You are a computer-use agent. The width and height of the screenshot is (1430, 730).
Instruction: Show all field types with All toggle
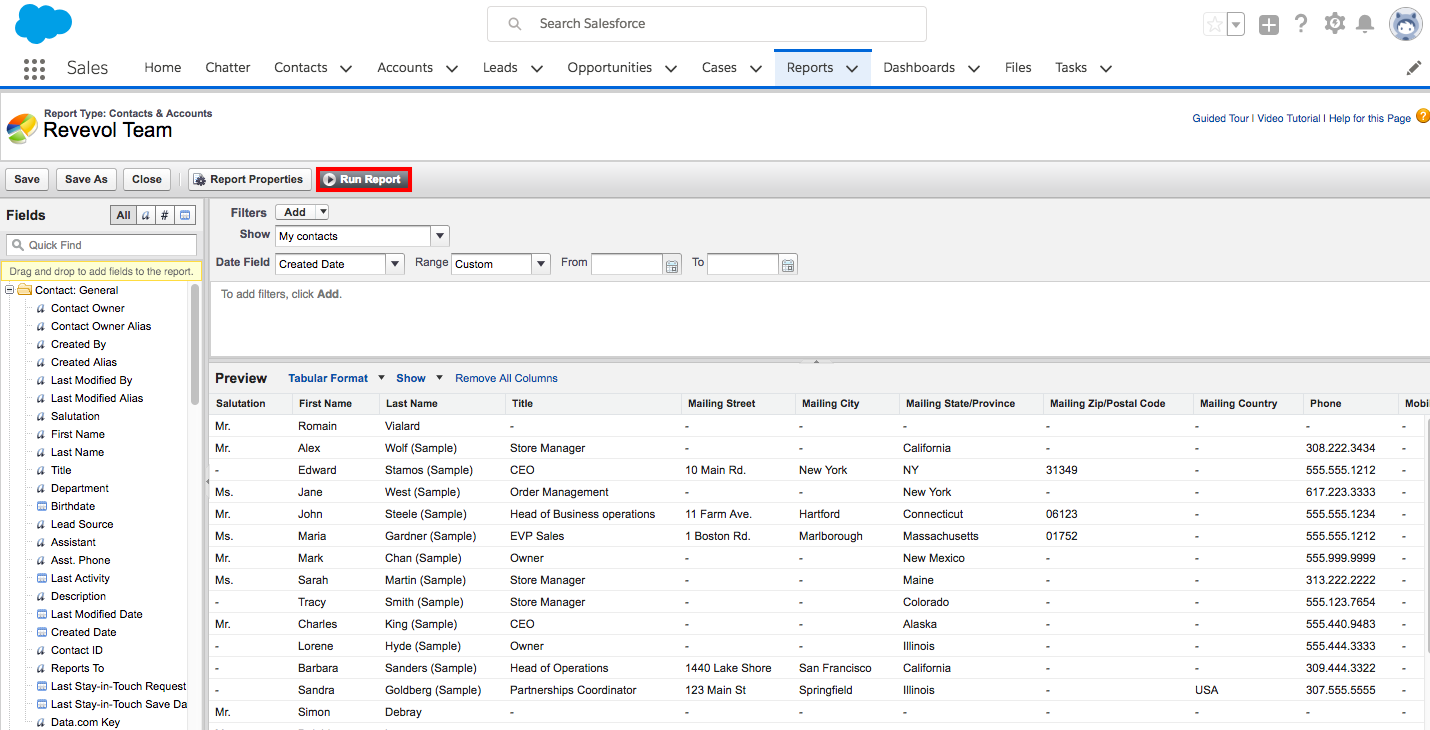pyautogui.click(x=123, y=215)
